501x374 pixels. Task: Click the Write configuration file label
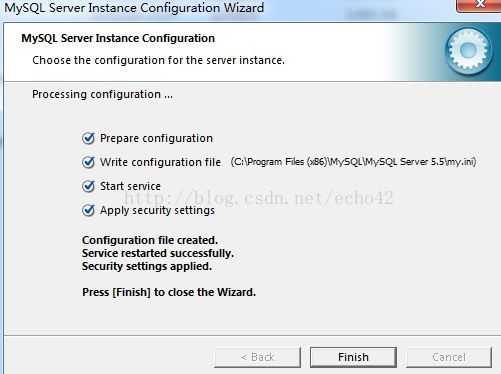coord(160,162)
